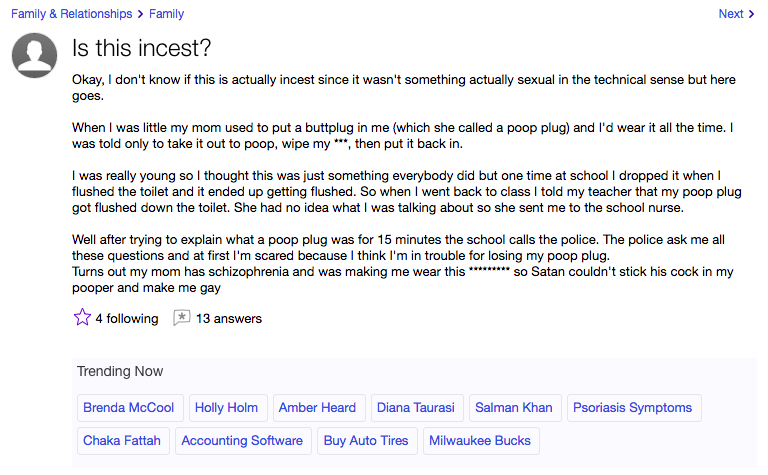Image resolution: width=768 pixels, height=475 pixels.
Task: Click the purple star follow icon
Action: click(x=82, y=317)
